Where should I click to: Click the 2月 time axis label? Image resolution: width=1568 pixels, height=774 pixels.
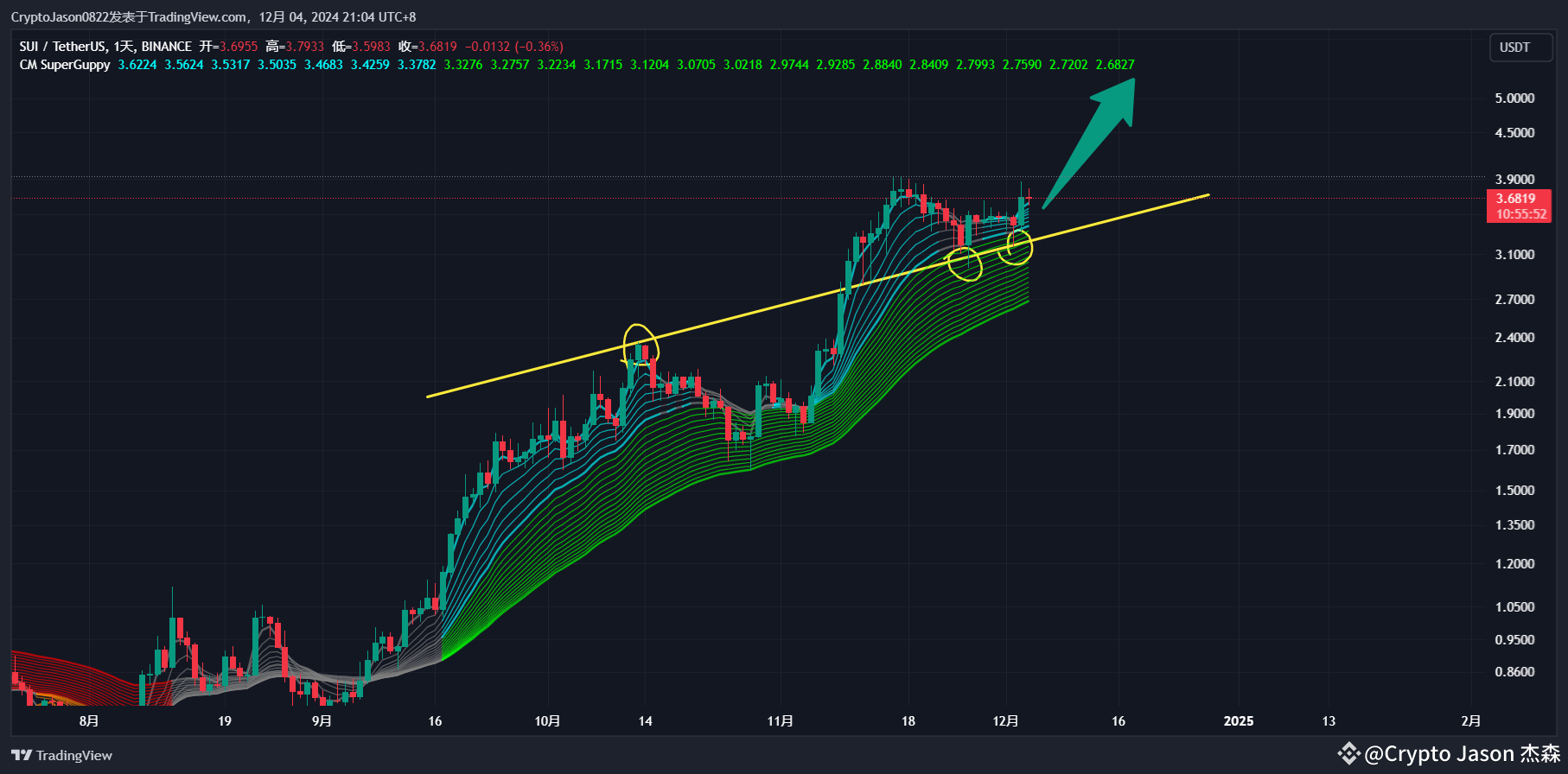click(x=1470, y=721)
